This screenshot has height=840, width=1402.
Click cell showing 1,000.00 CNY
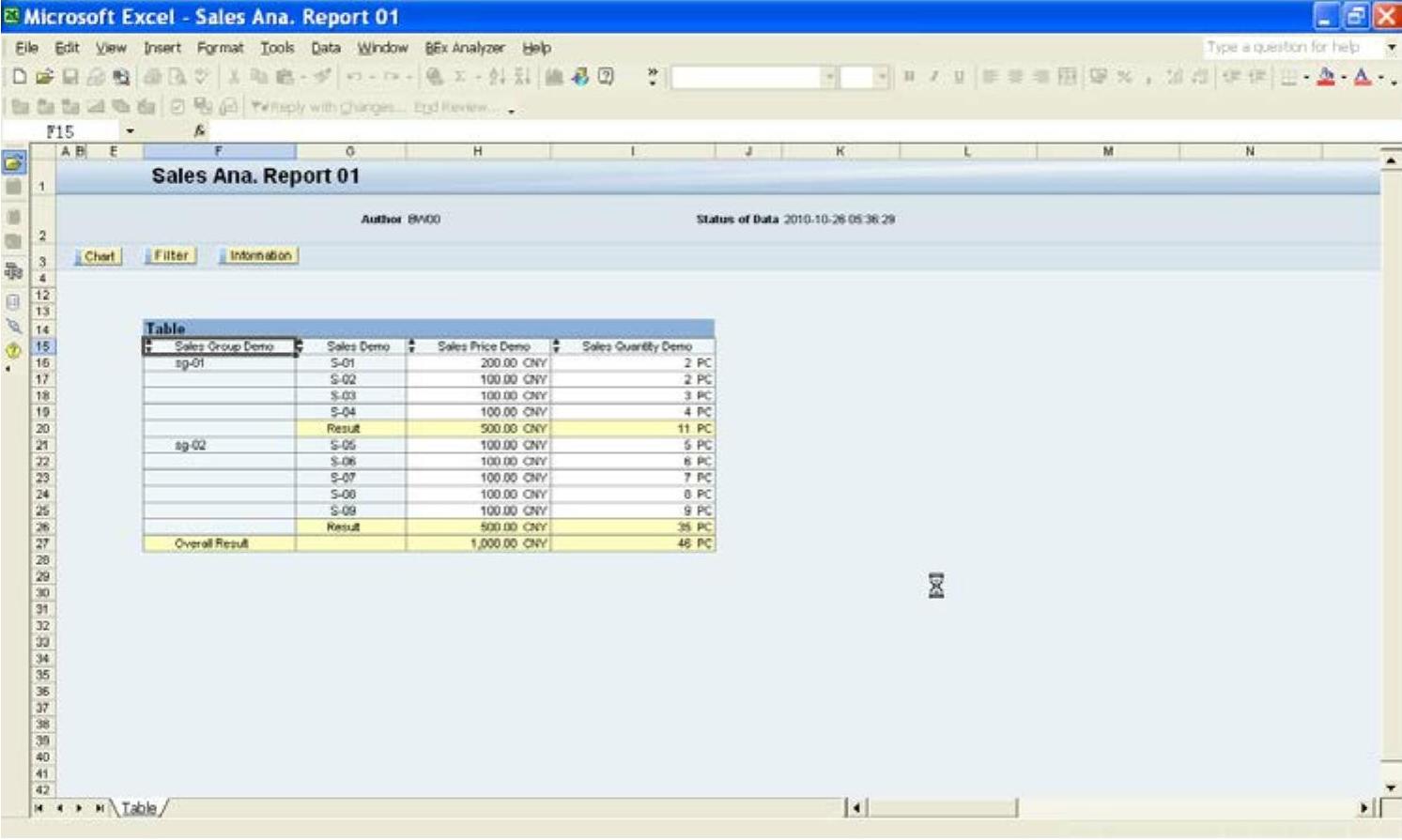click(479, 543)
